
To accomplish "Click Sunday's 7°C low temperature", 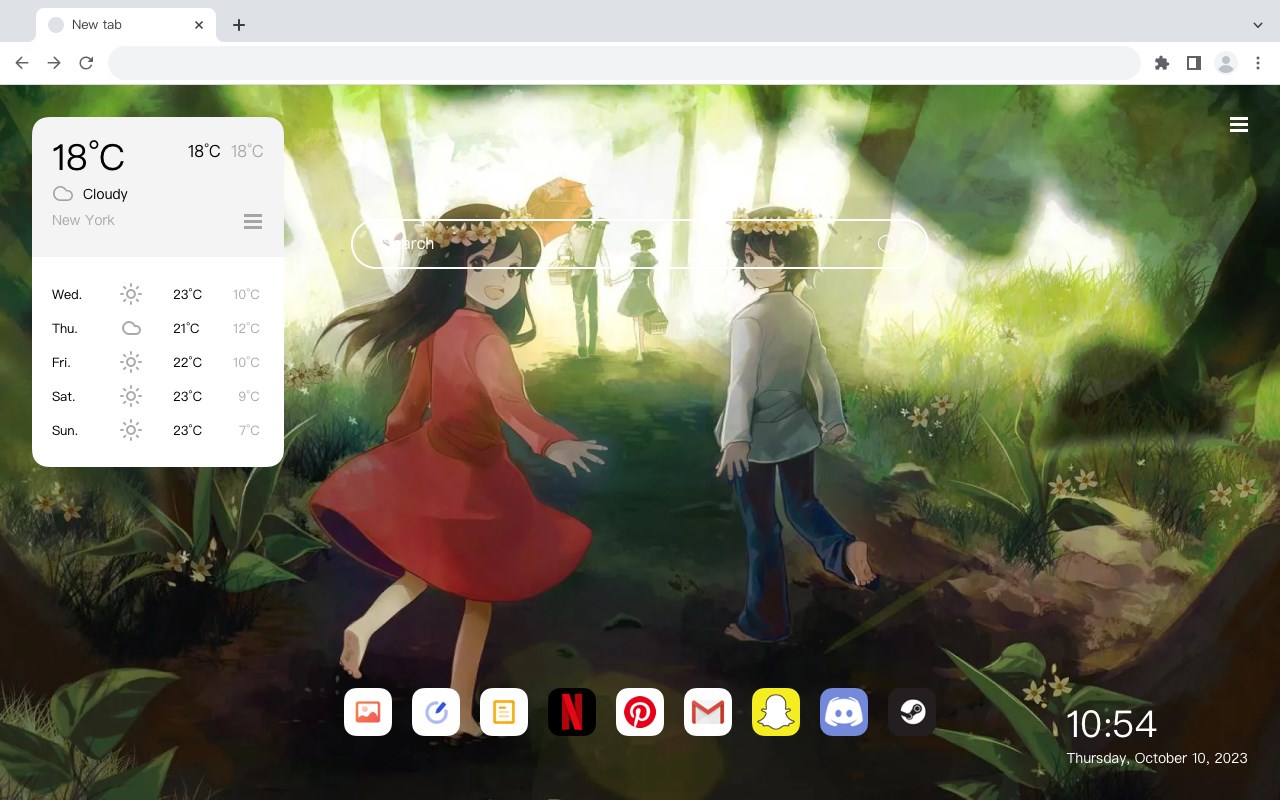I will coord(249,430).
